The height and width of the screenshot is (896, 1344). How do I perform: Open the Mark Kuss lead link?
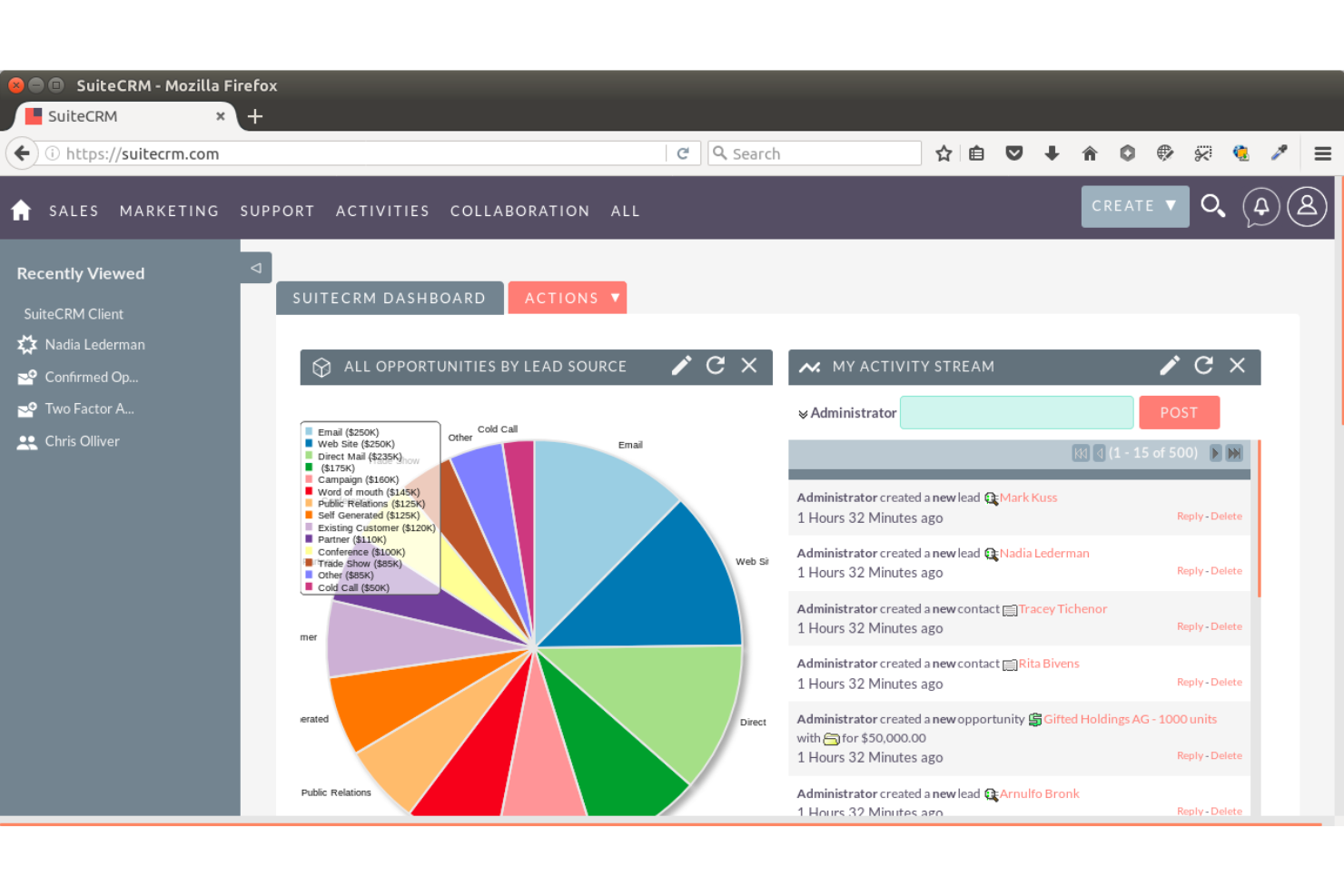click(1028, 497)
